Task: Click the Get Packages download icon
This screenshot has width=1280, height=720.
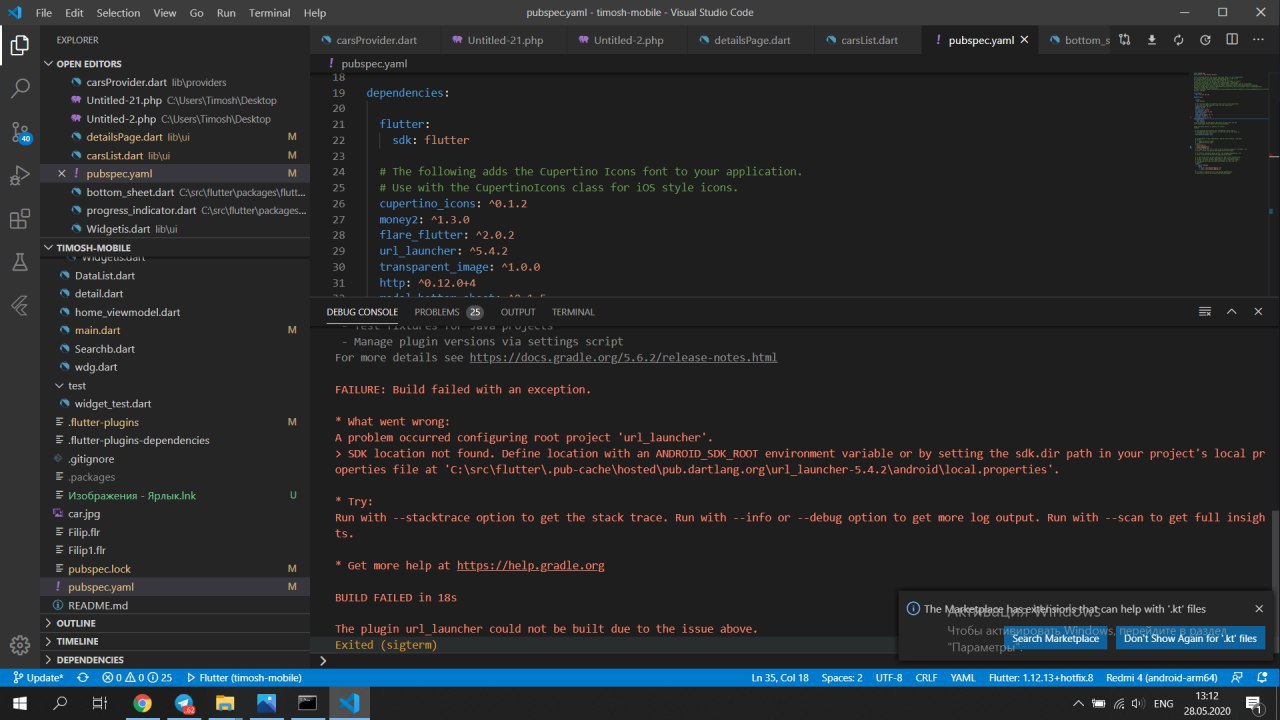Action: pos(1151,40)
